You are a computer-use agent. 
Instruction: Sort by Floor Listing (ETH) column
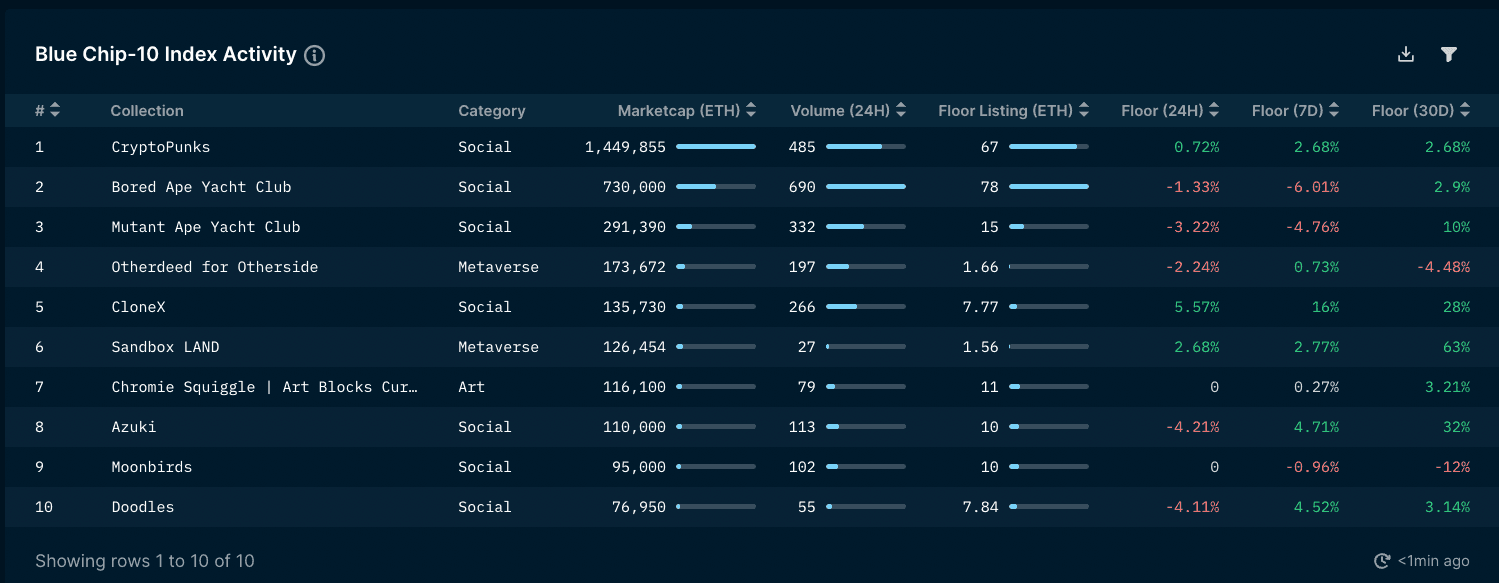pos(1084,110)
